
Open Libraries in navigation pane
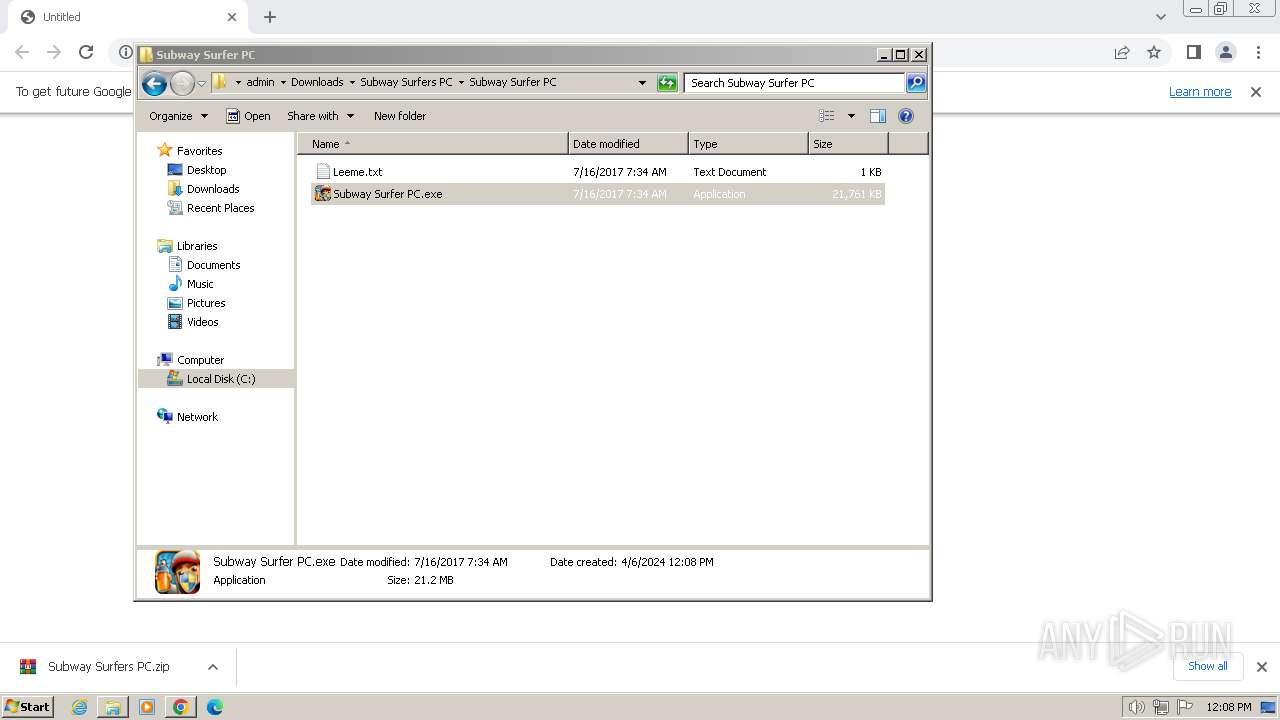pyautogui.click(x=197, y=246)
